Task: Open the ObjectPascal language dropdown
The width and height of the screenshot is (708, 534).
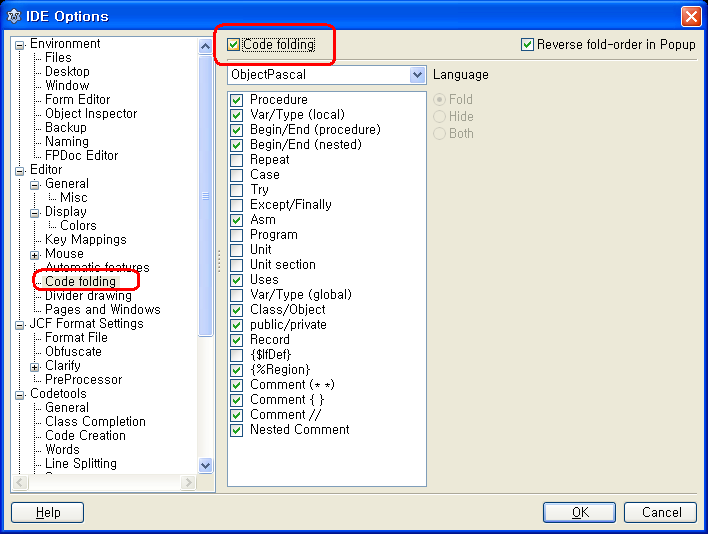Action: click(418, 74)
